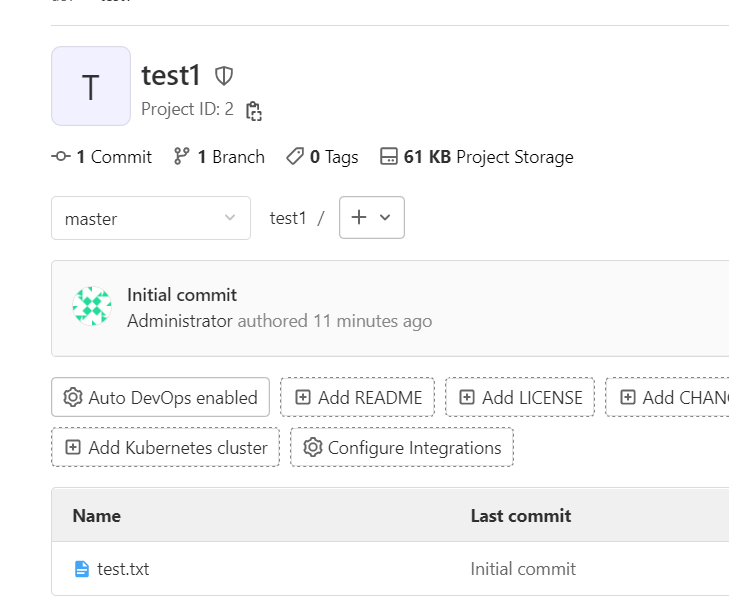This screenshot has width=729, height=608.
Task: Click the shield visibility icon beside test1
Action: click(x=224, y=75)
